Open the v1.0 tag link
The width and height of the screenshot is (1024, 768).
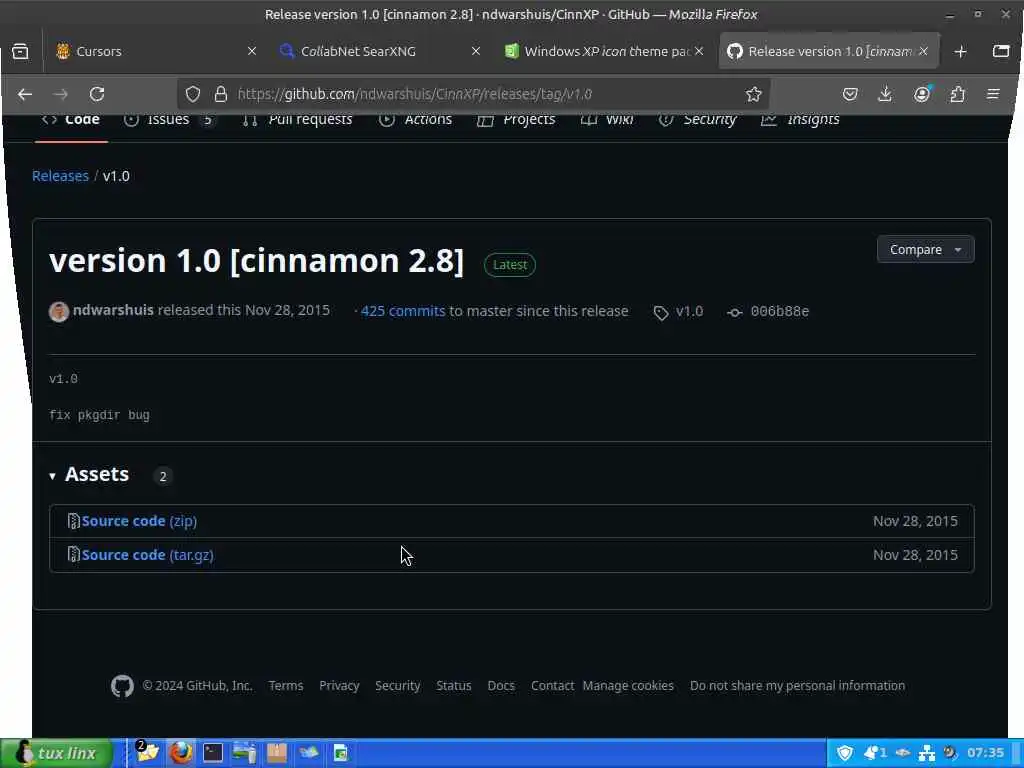679,312
